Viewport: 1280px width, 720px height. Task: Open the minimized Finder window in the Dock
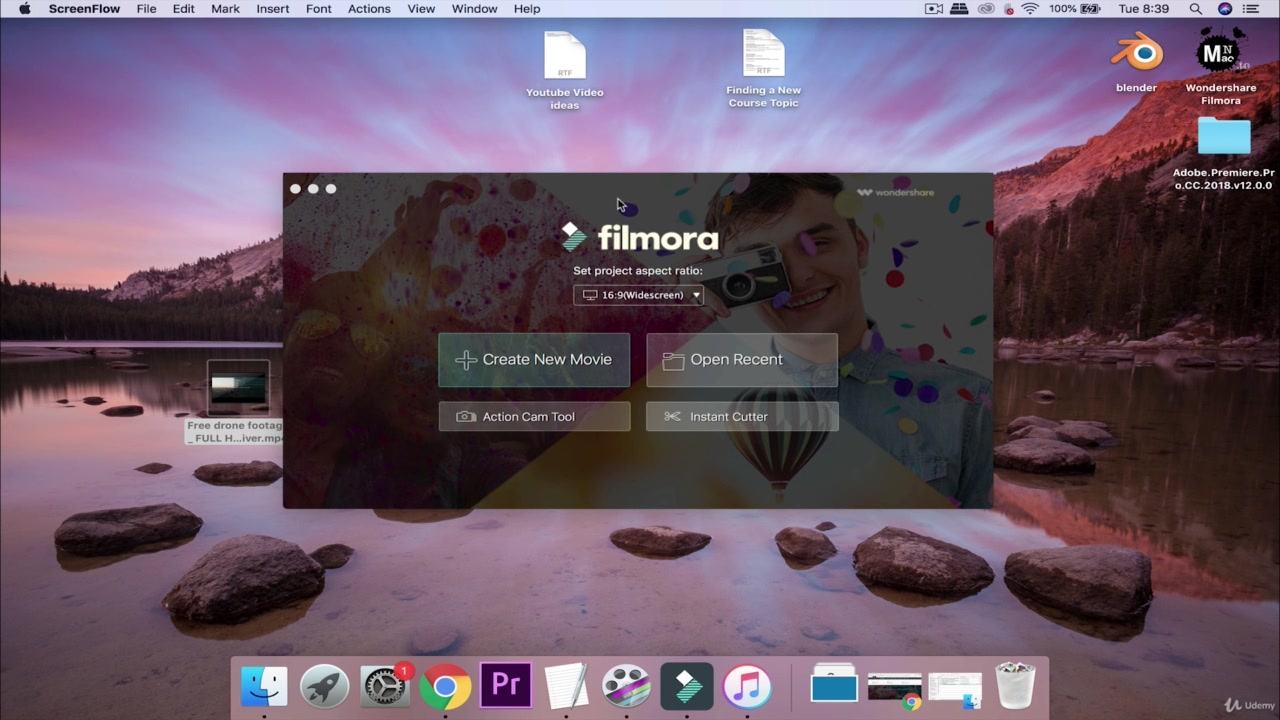(955, 690)
